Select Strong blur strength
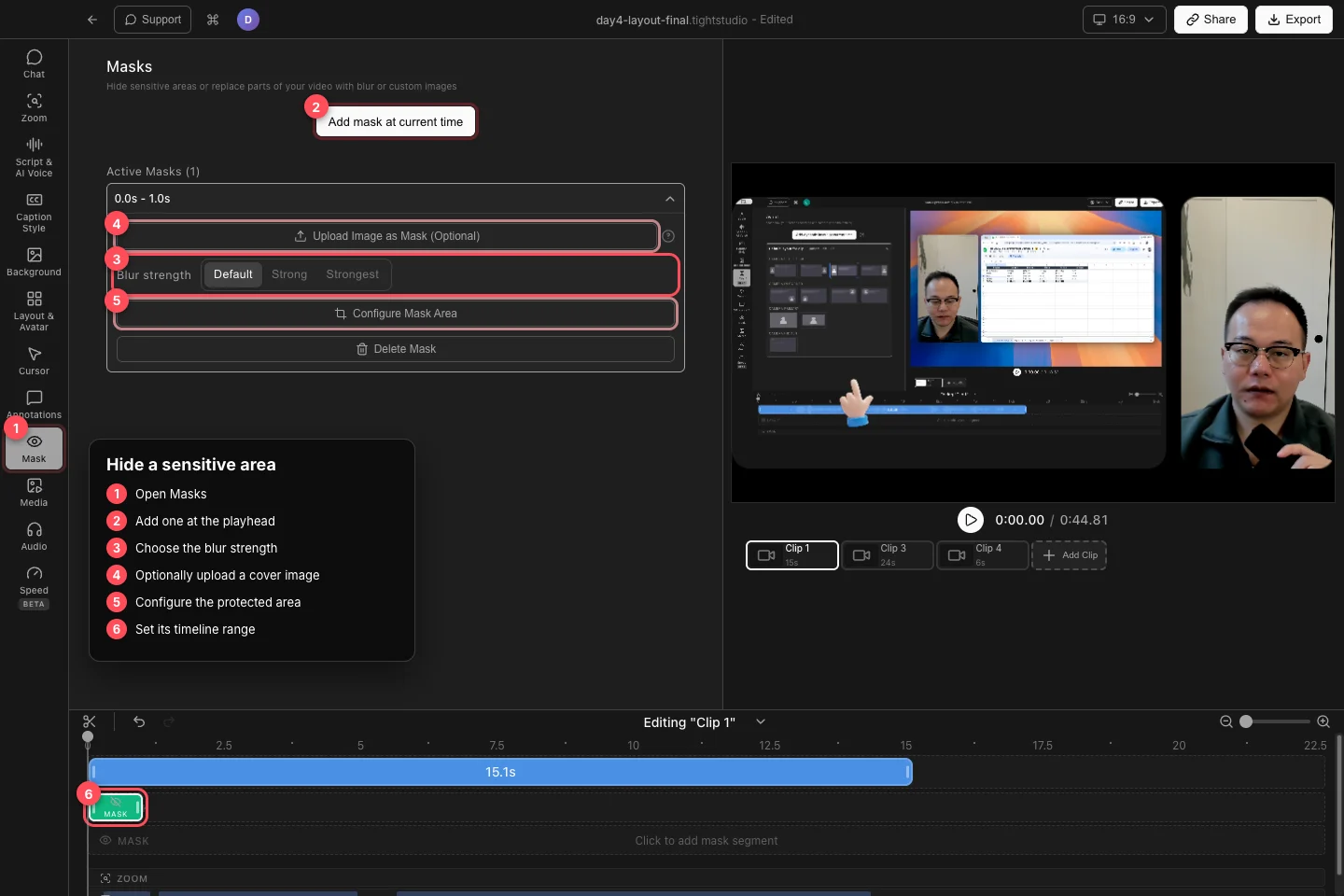 (289, 274)
